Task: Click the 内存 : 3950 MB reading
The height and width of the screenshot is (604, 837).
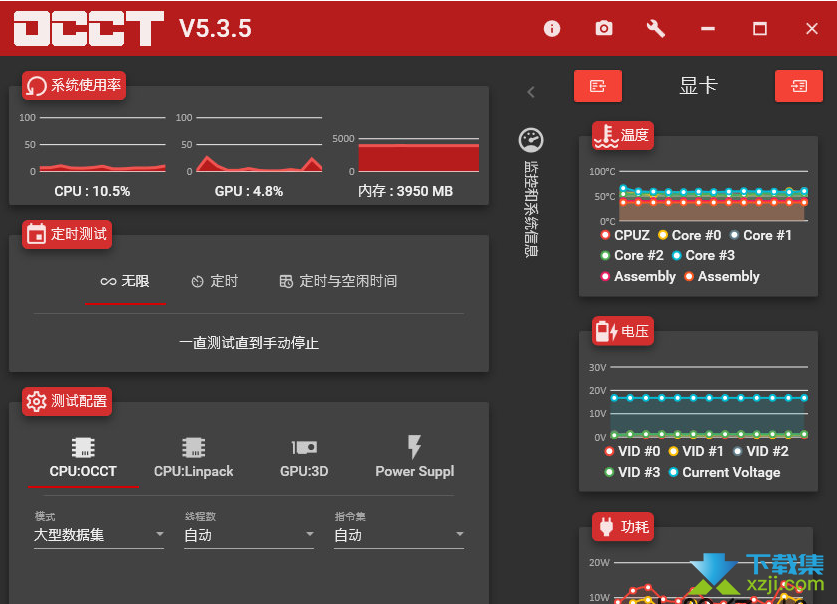Action: (406, 191)
